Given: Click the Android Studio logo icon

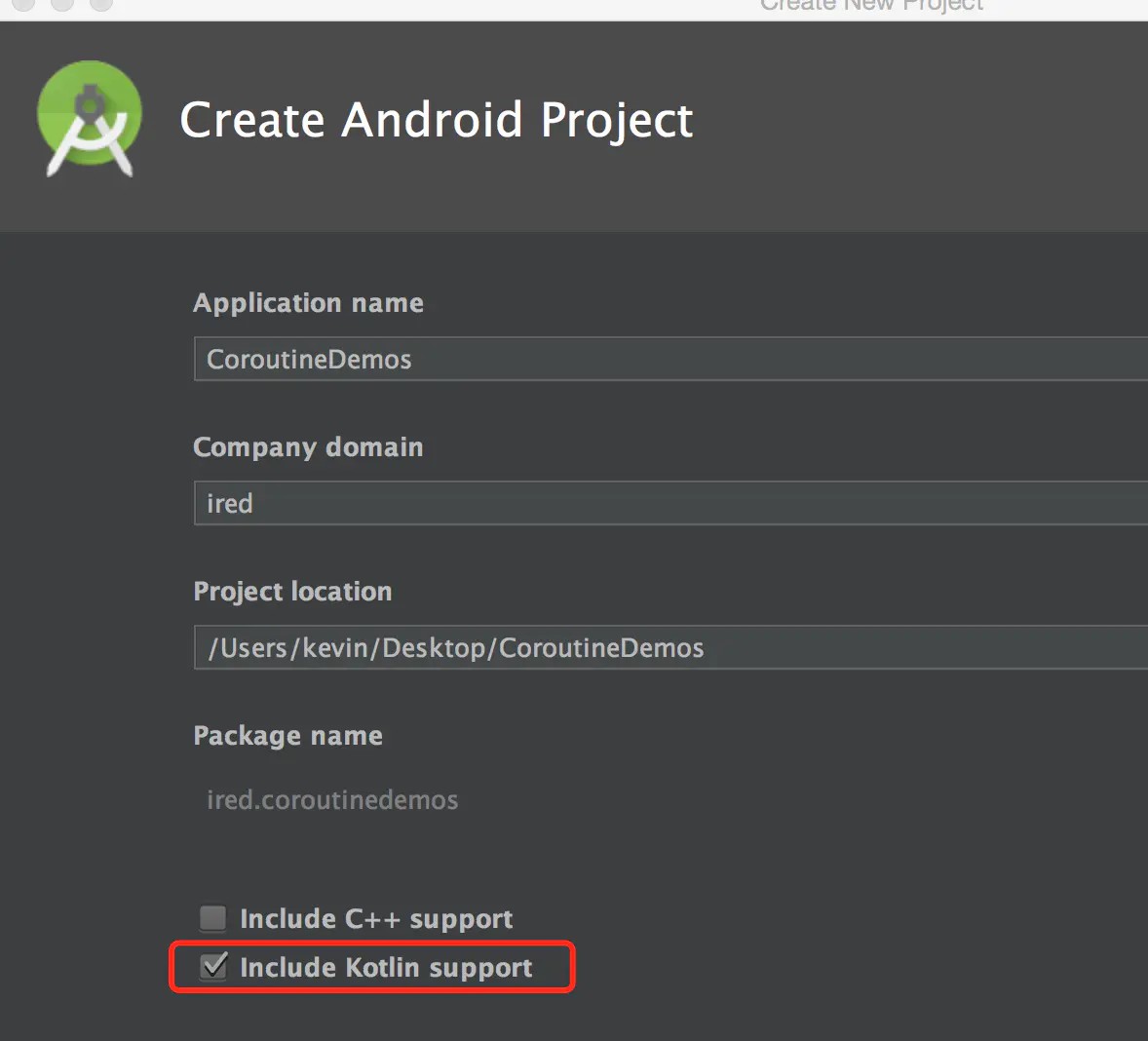Looking at the screenshot, I should coord(89,119).
